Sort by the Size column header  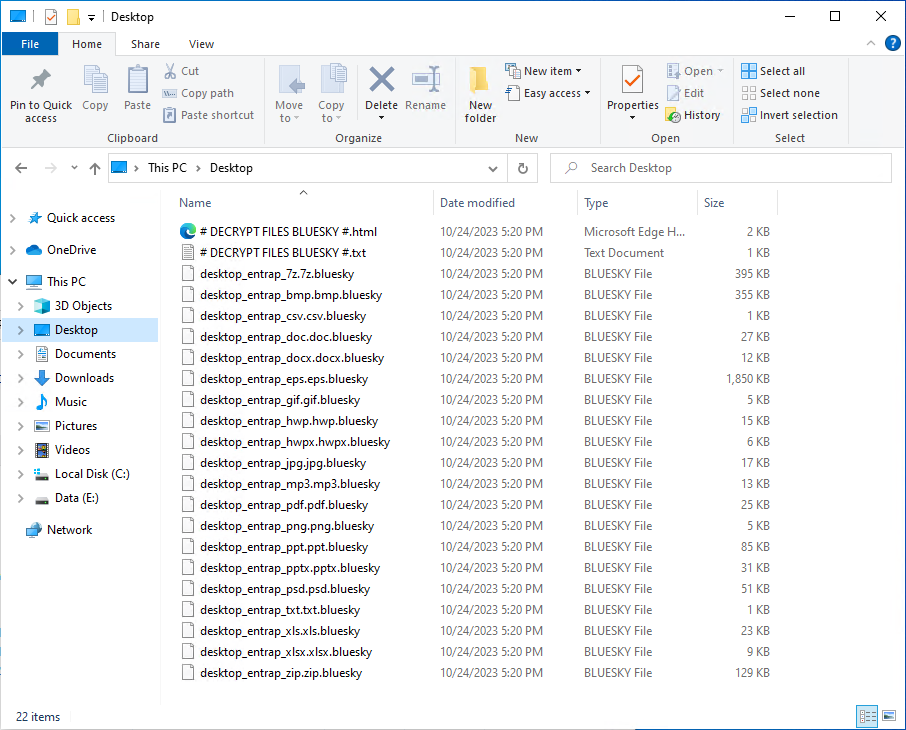tap(737, 202)
